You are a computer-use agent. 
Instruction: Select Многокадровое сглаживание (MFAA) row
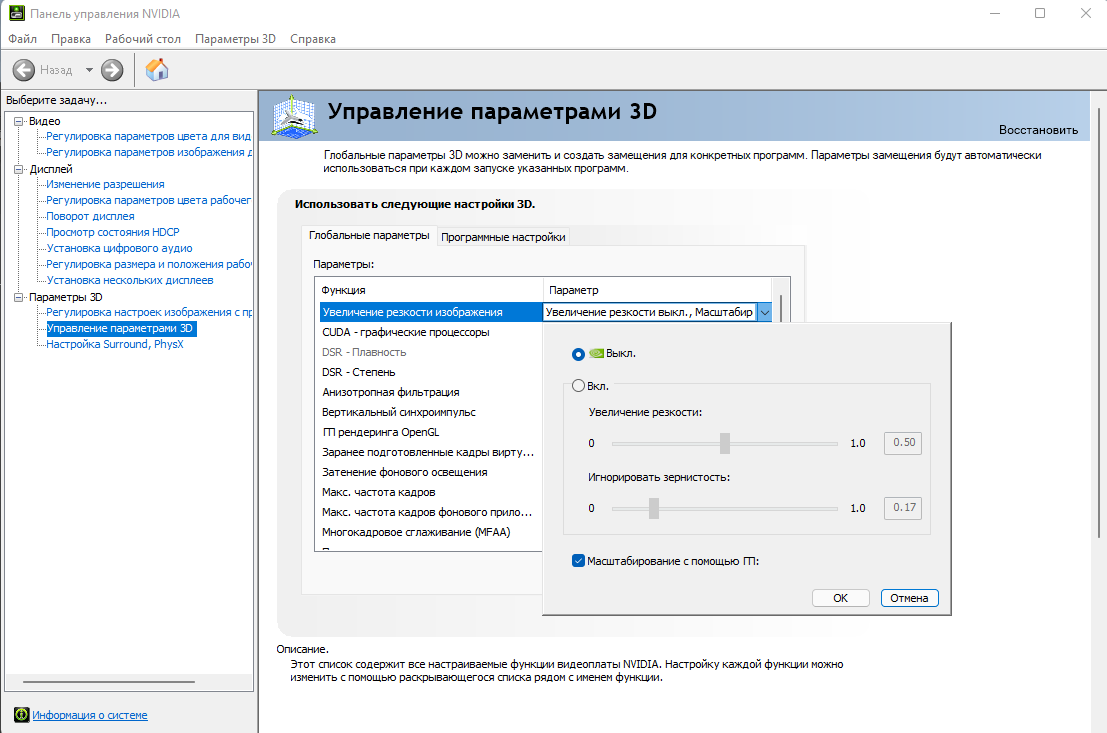(x=431, y=532)
